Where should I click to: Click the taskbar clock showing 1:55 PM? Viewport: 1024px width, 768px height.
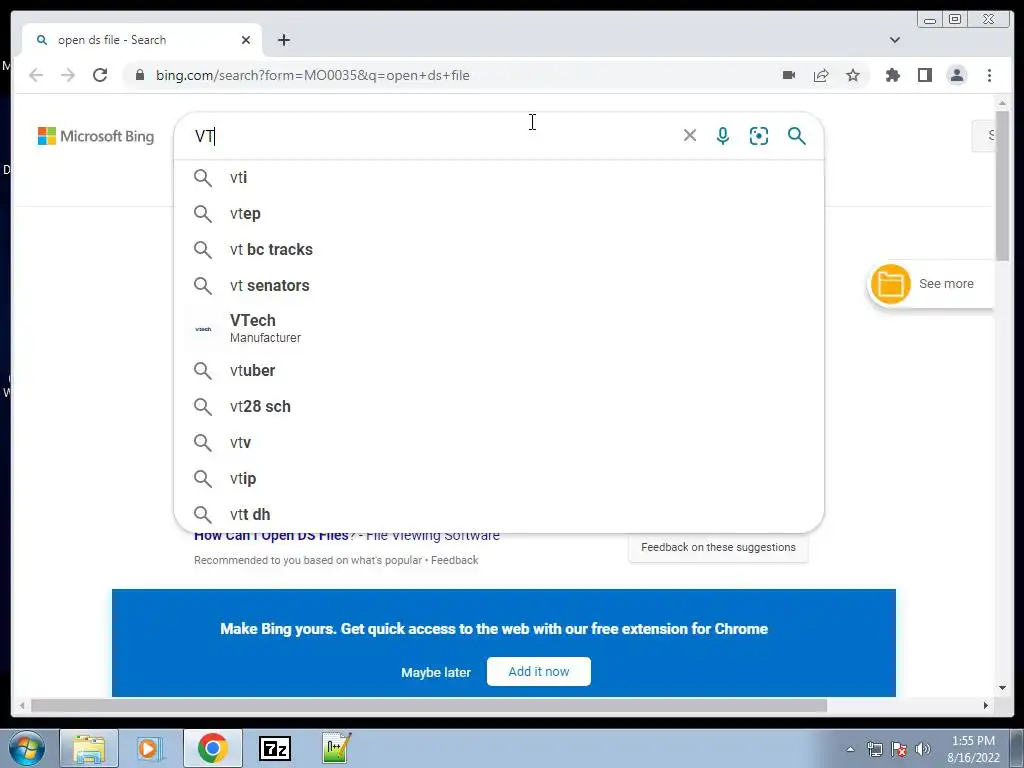(x=973, y=749)
